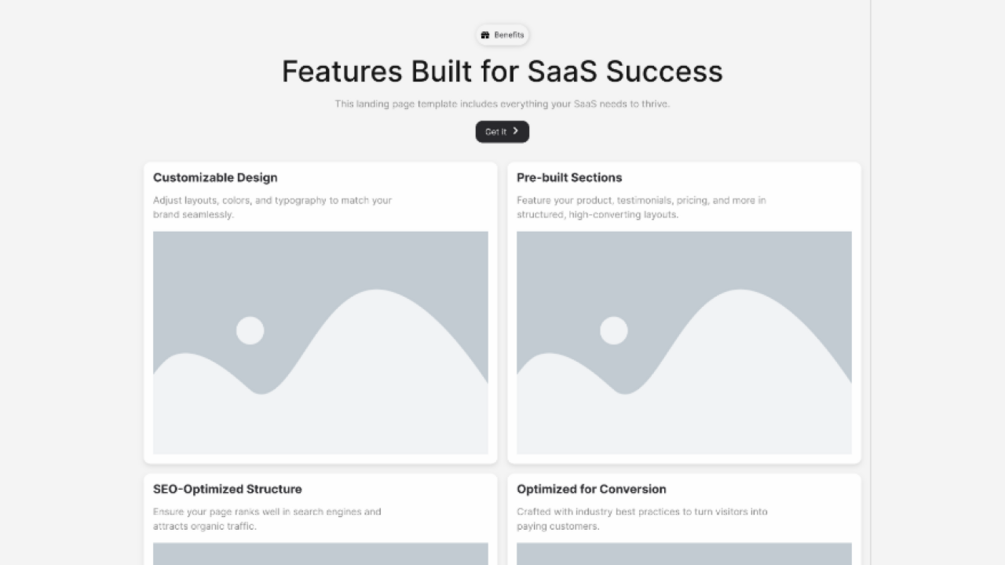Select the Benefits badge label
1005x565 pixels.
click(x=508, y=35)
